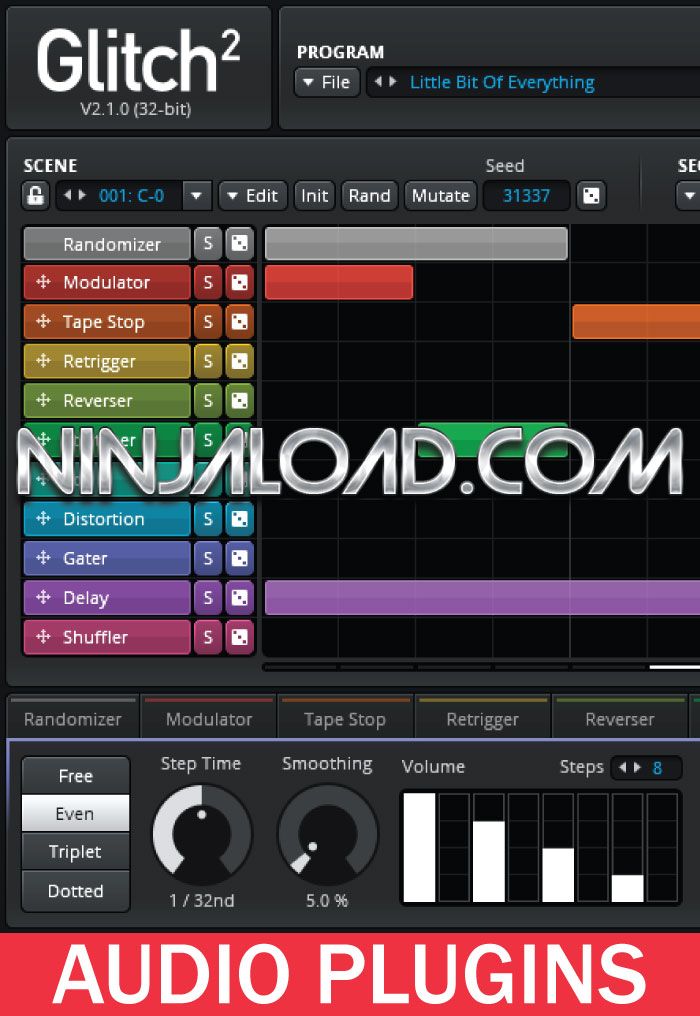This screenshot has height=1016, width=700.
Task: Click the Modulator row dice icon
Action: [240, 283]
